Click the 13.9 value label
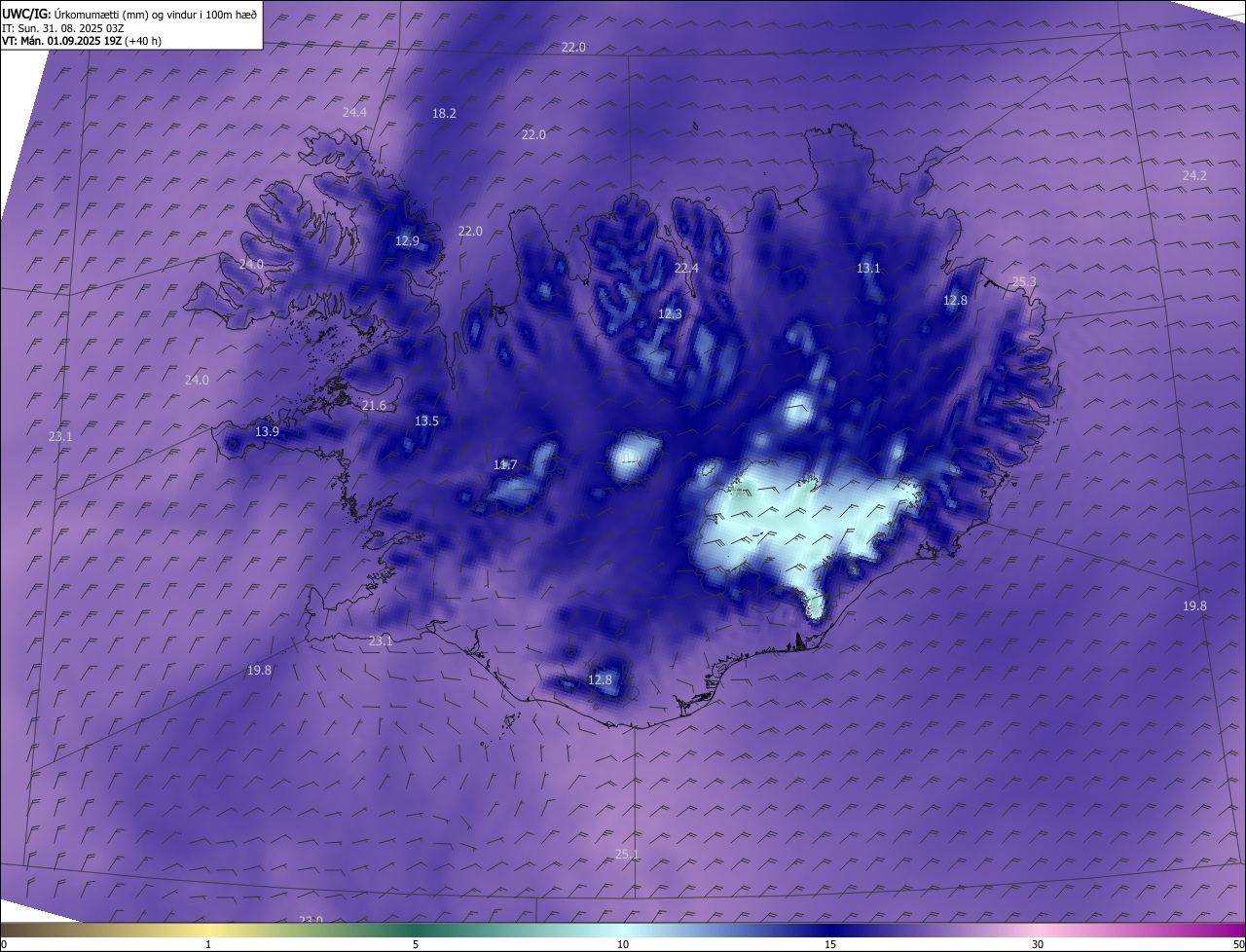1246x952 pixels. (x=267, y=432)
